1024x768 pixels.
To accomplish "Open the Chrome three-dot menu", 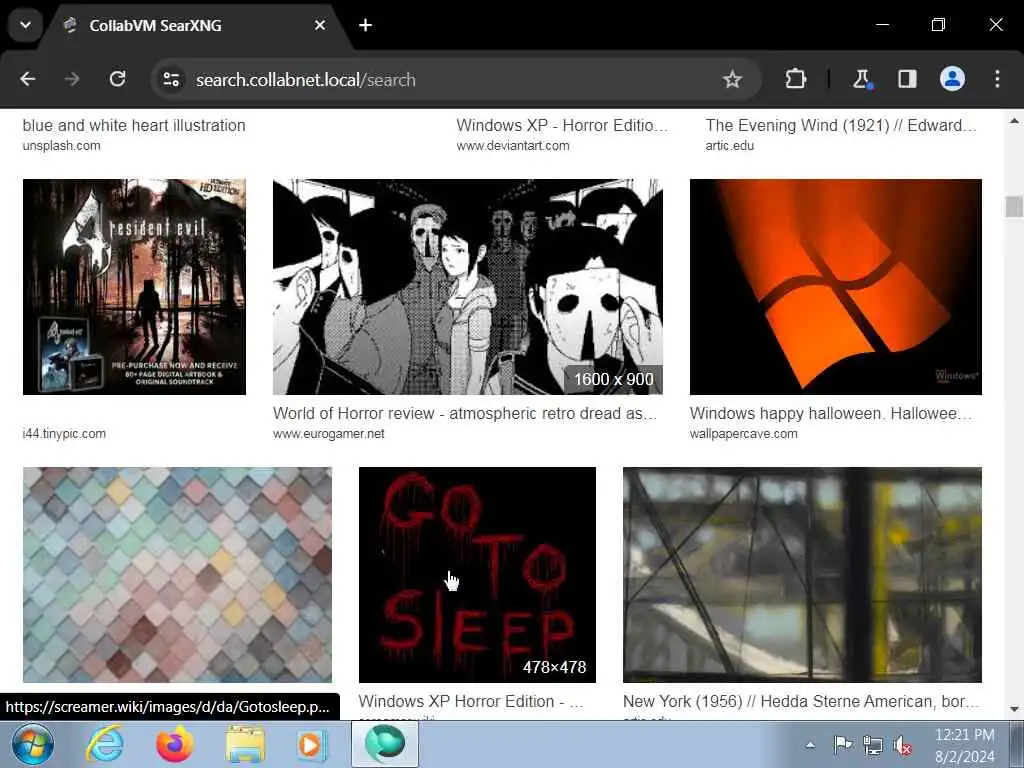I will (997, 80).
